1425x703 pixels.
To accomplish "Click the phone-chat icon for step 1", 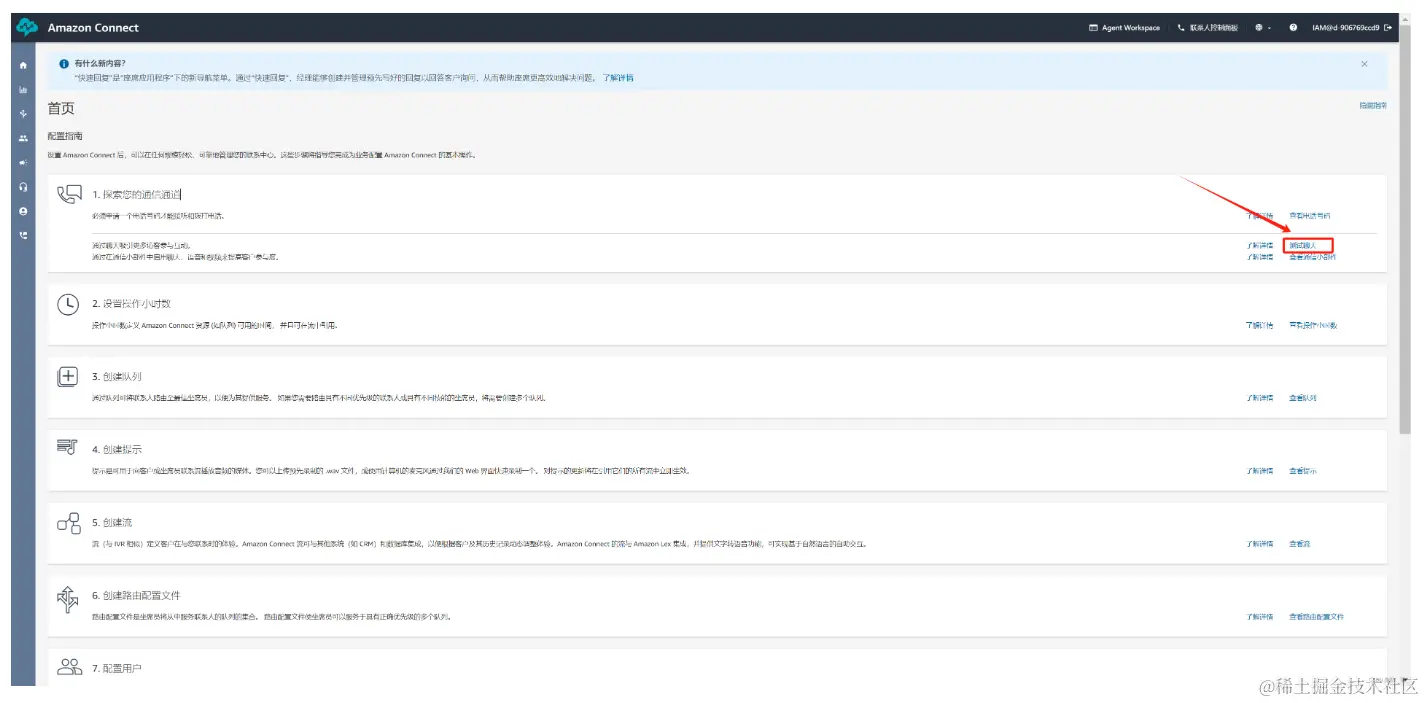I will [69, 194].
